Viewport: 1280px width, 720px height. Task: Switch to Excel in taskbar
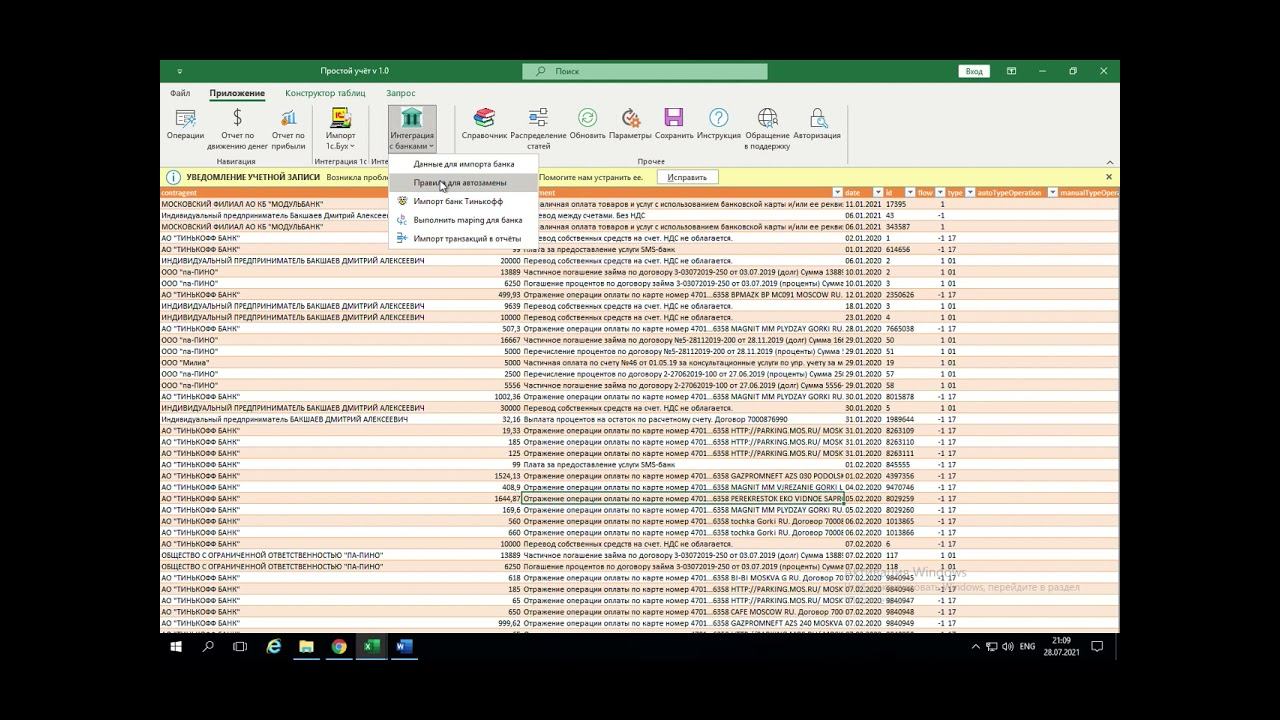[371, 647]
